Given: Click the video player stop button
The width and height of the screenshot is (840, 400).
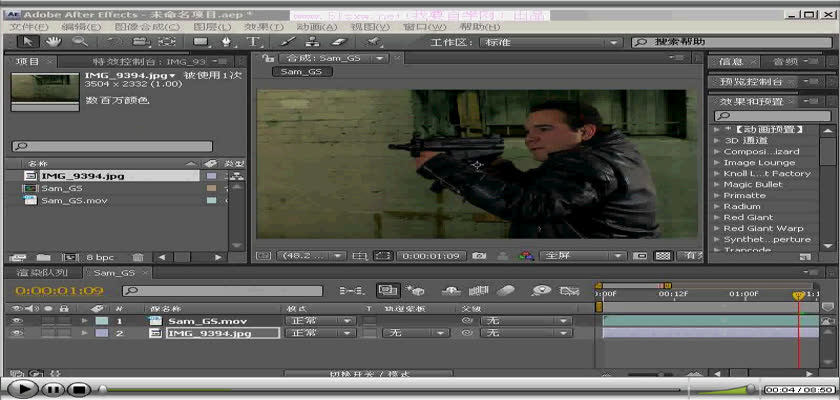Looking at the screenshot, I should pos(79,389).
